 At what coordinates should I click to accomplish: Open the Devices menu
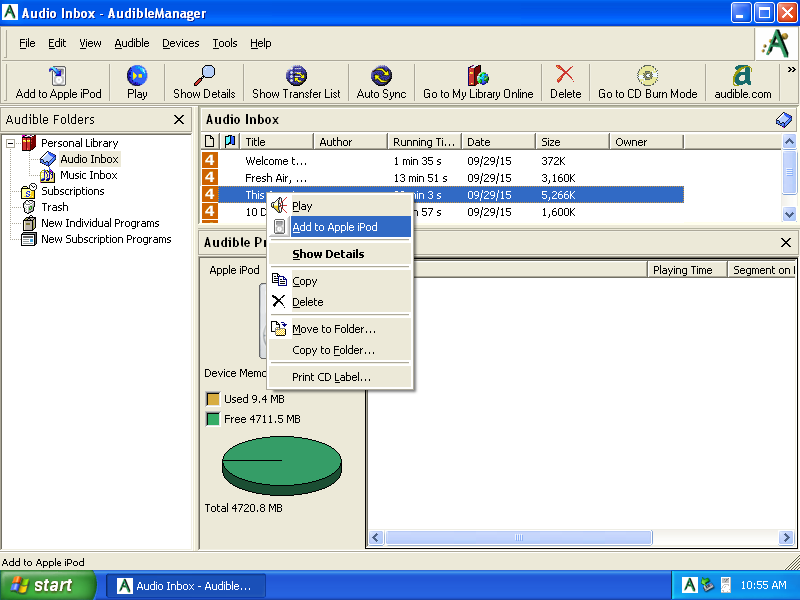(181, 43)
